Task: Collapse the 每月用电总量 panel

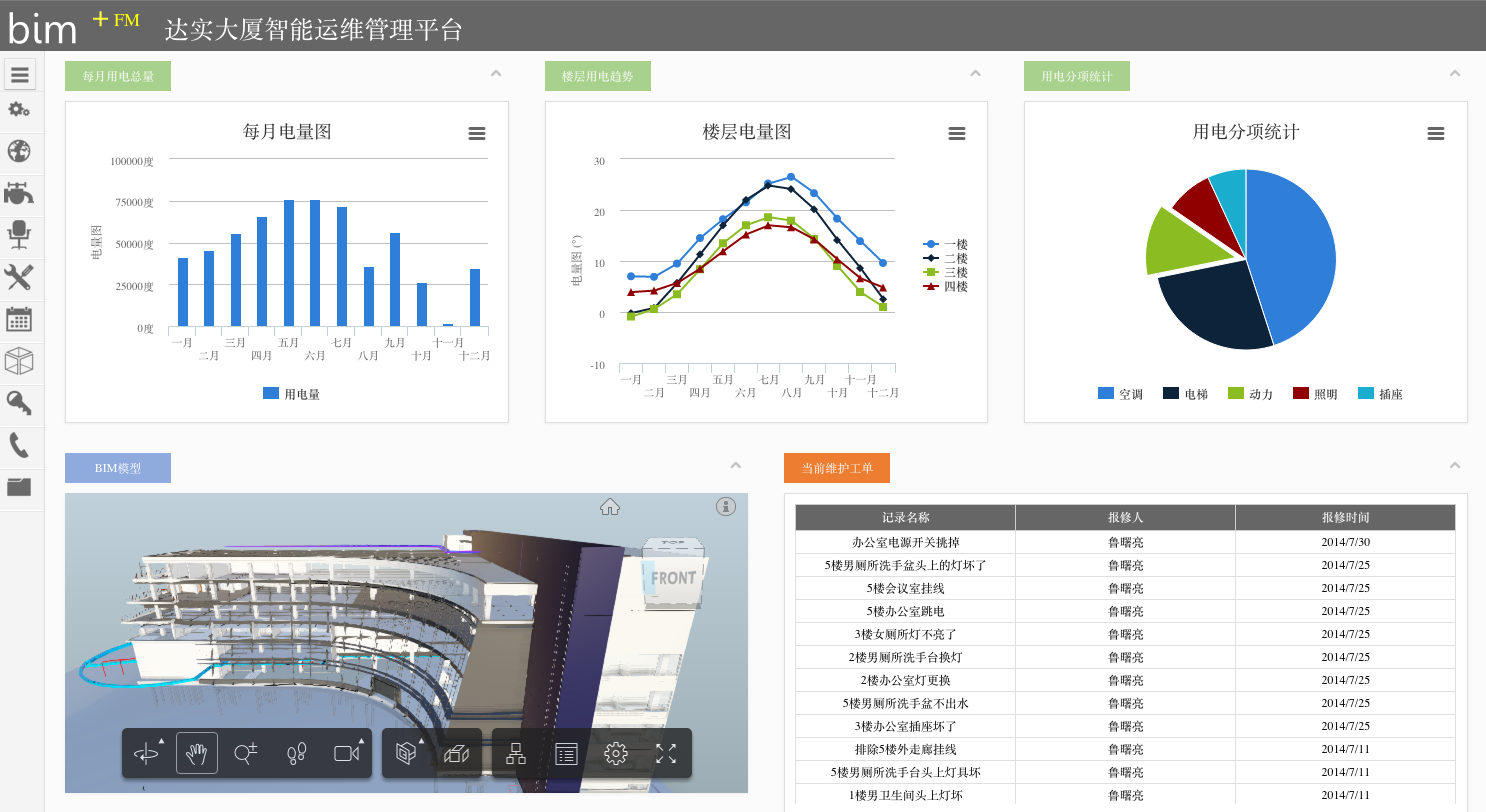Action: (496, 73)
